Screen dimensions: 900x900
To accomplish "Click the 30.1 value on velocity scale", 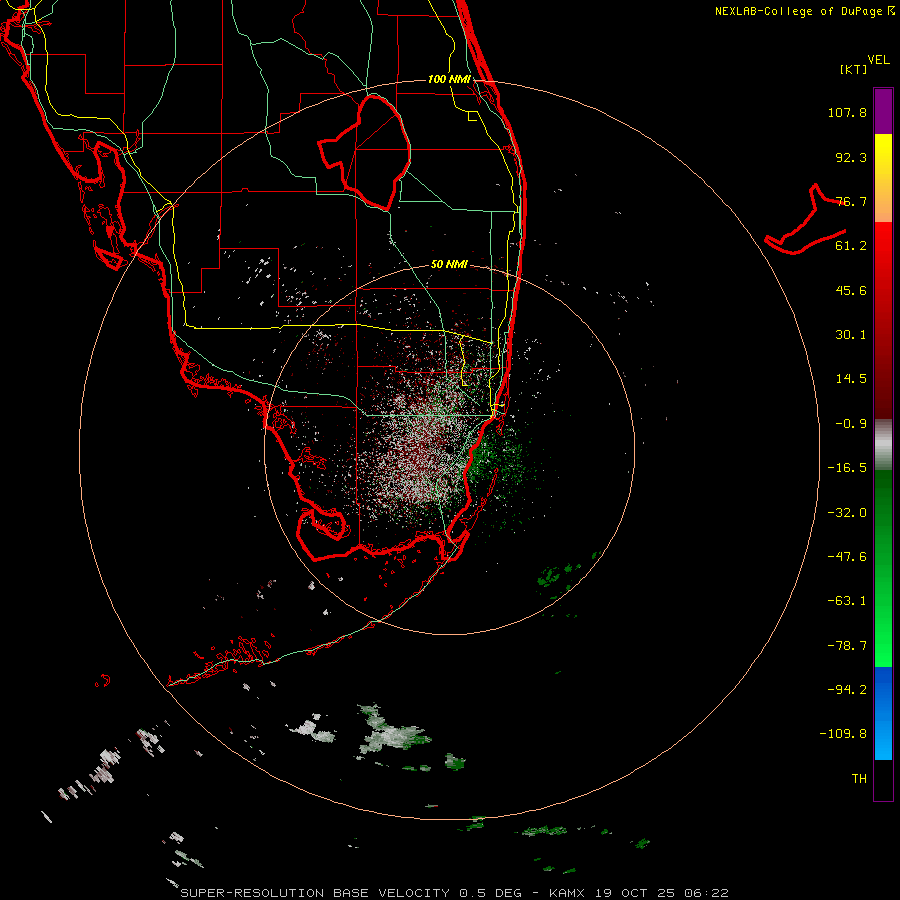I will pos(851,335).
